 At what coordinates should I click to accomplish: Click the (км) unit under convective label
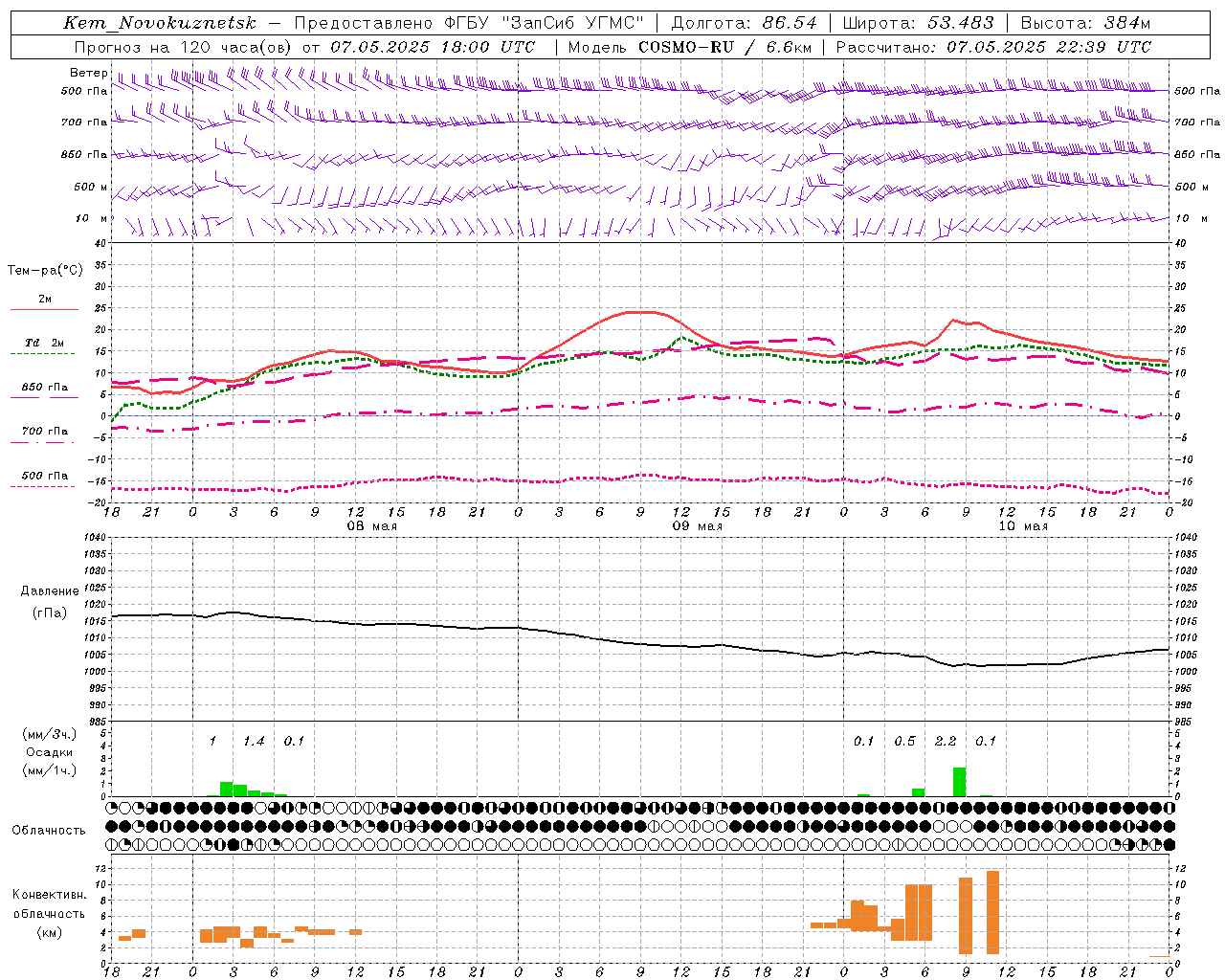point(49,932)
